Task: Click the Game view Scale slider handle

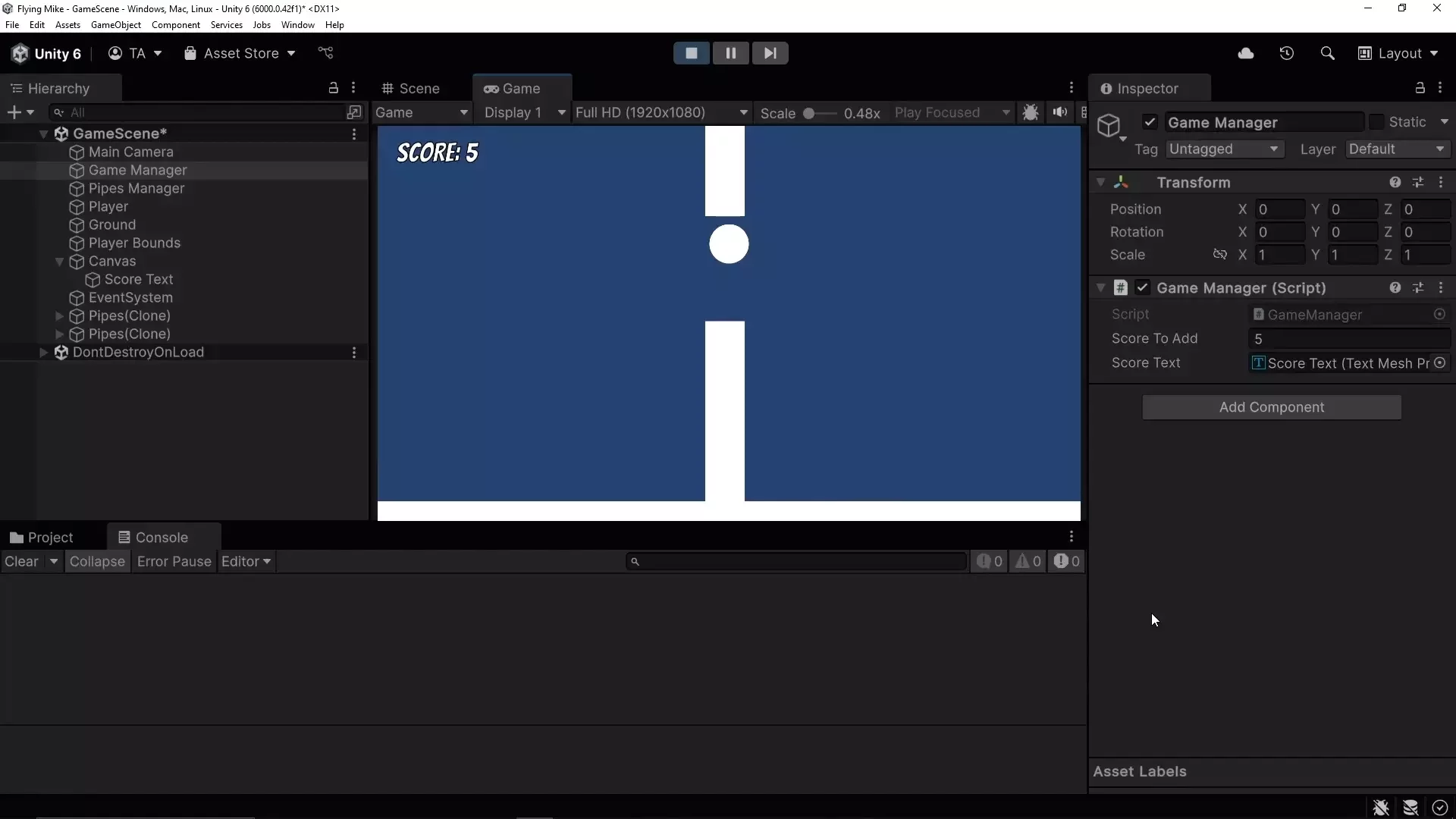Action: click(809, 113)
